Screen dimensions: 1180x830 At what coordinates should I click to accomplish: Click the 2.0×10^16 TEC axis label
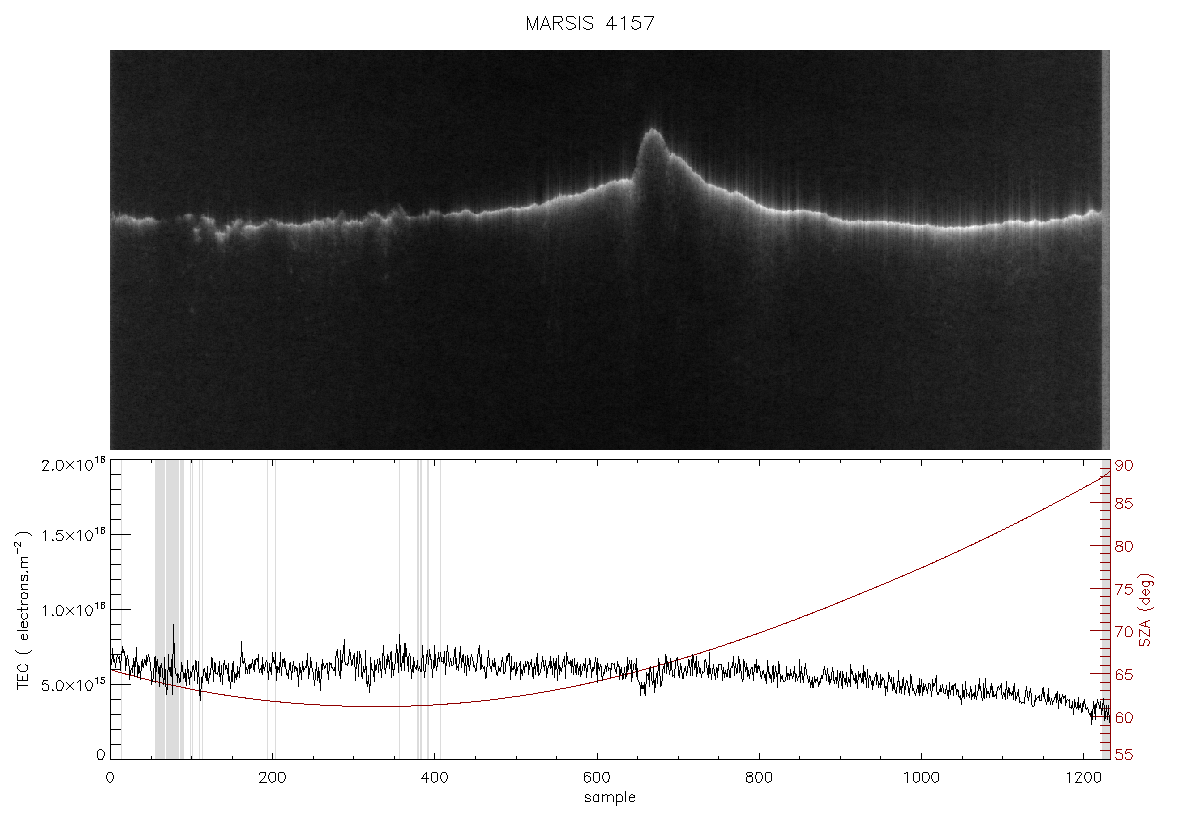click(73, 464)
